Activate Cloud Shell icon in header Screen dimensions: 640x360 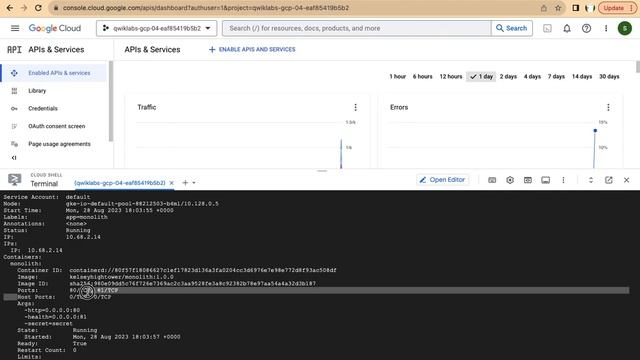click(547, 28)
